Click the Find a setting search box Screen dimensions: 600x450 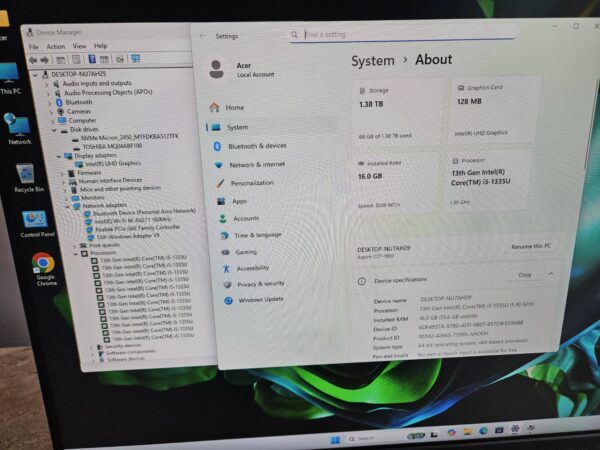coord(404,34)
